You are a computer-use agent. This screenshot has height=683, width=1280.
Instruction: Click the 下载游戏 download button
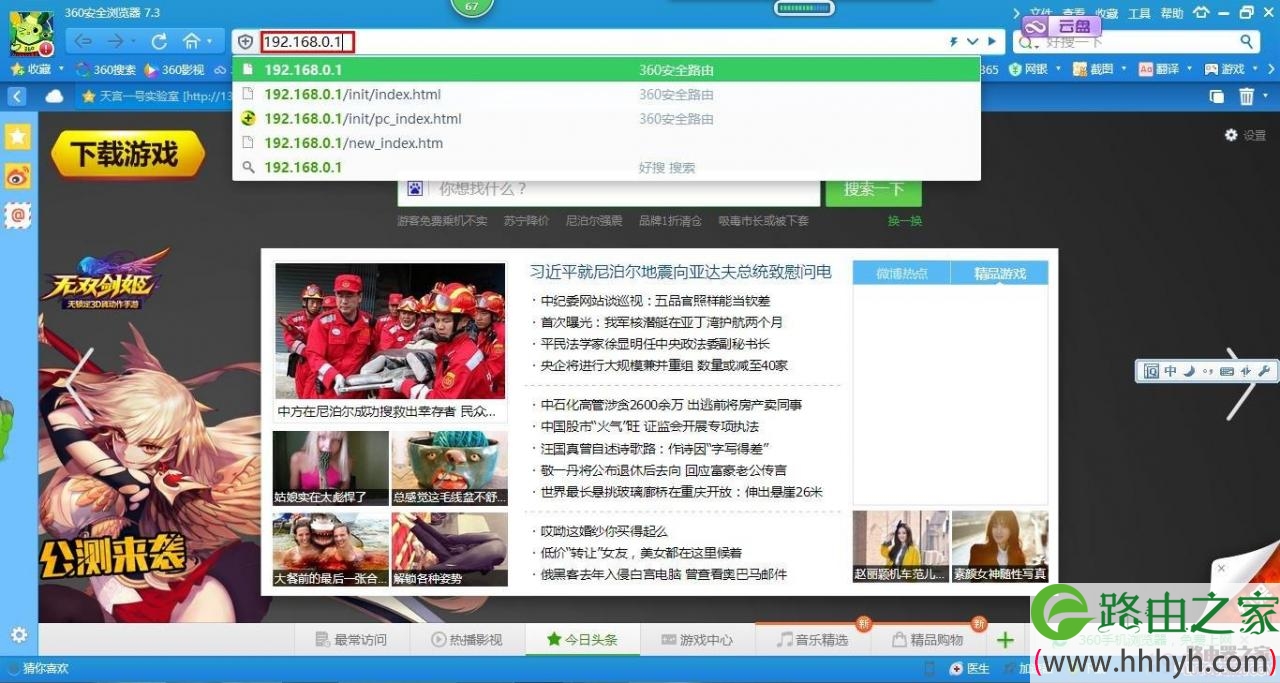pyautogui.click(x=128, y=154)
